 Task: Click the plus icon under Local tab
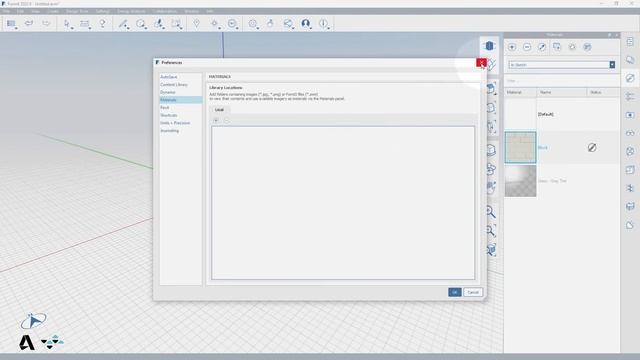click(x=216, y=120)
